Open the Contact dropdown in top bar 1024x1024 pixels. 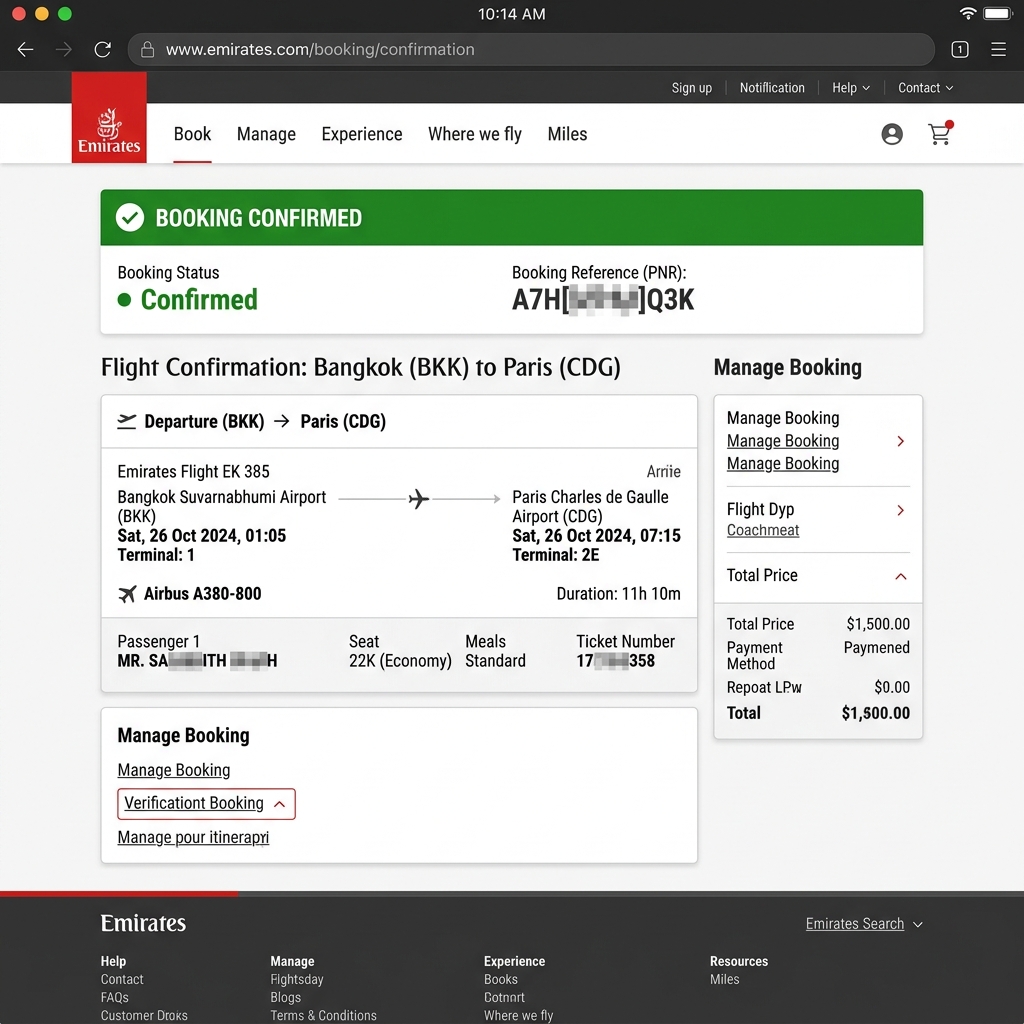[925, 88]
